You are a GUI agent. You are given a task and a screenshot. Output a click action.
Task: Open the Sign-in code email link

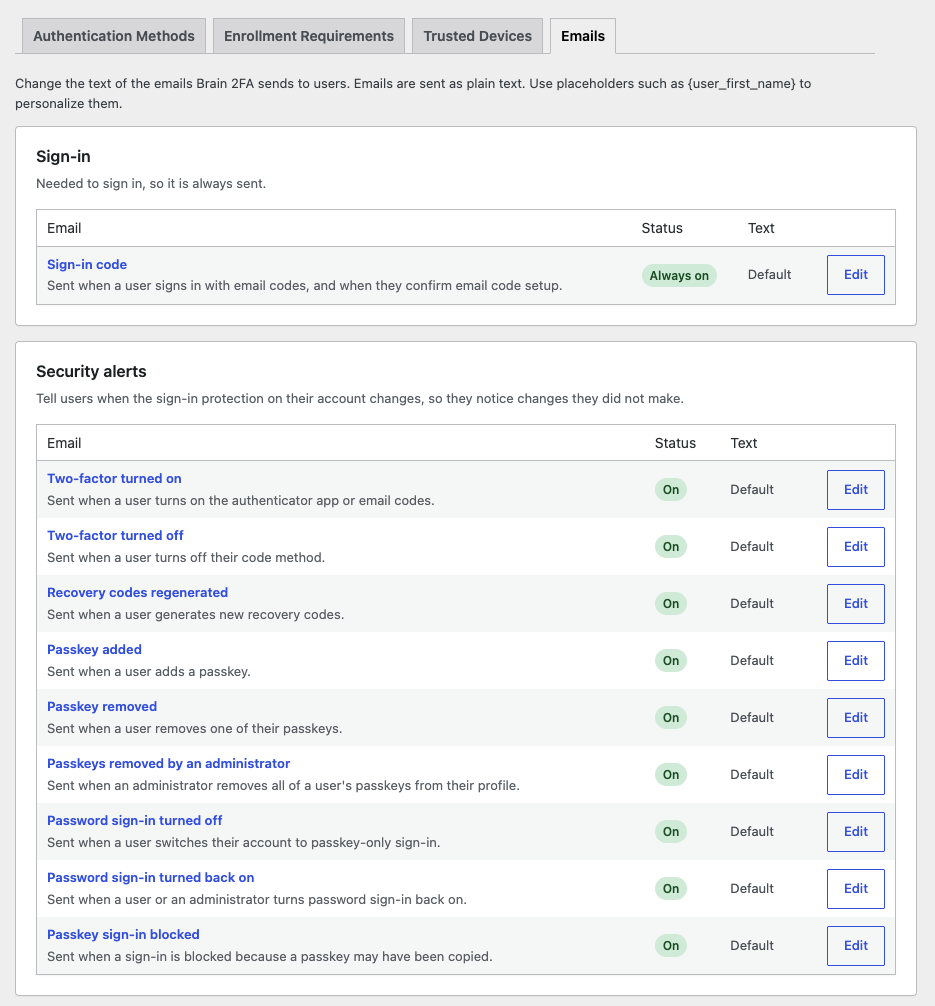(x=87, y=264)
